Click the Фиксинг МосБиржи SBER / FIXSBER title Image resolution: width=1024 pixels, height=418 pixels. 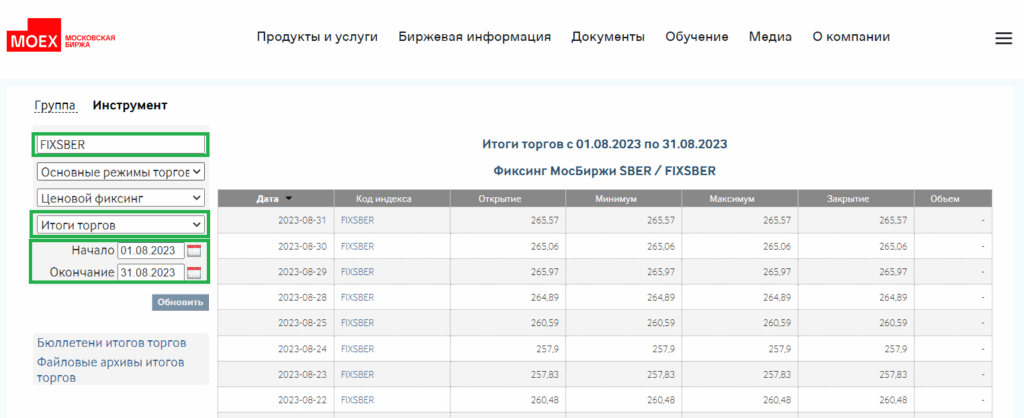tap(605, 171)
